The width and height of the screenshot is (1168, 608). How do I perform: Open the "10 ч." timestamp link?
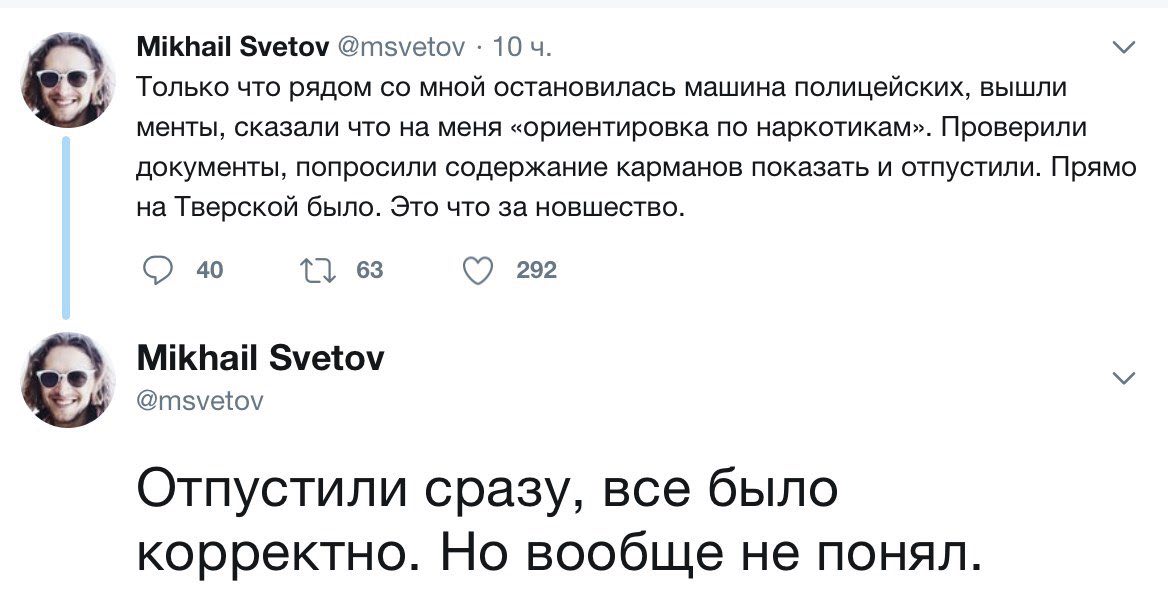(x=522, y=47)
